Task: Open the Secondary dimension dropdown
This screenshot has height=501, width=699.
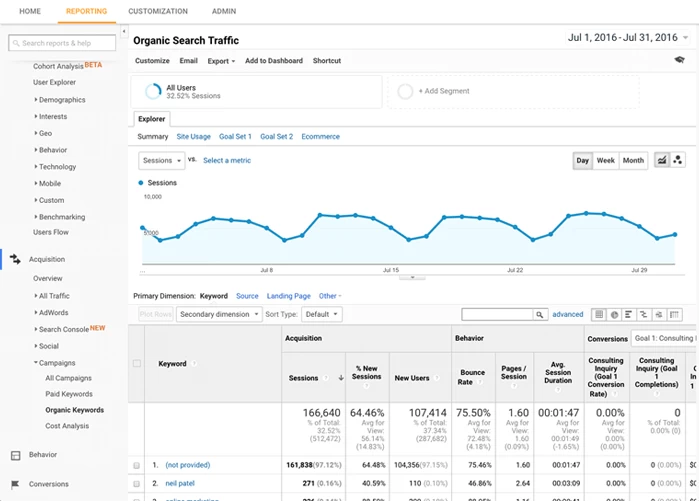Action: click(219, 314)
